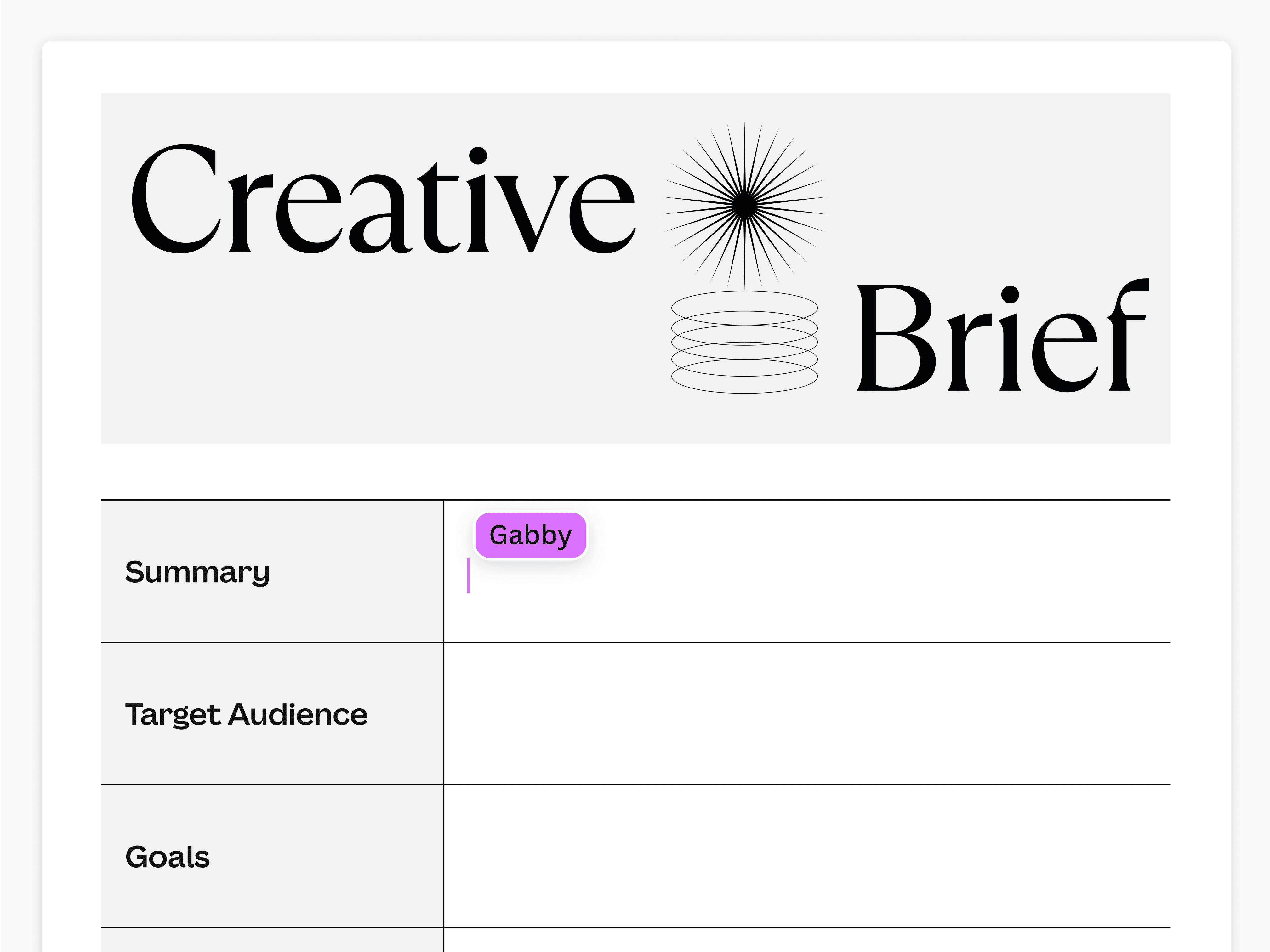Screen dimensions: 1270x952
Task: Click the Gabby collaborator name tag
Action: point(531,535)
